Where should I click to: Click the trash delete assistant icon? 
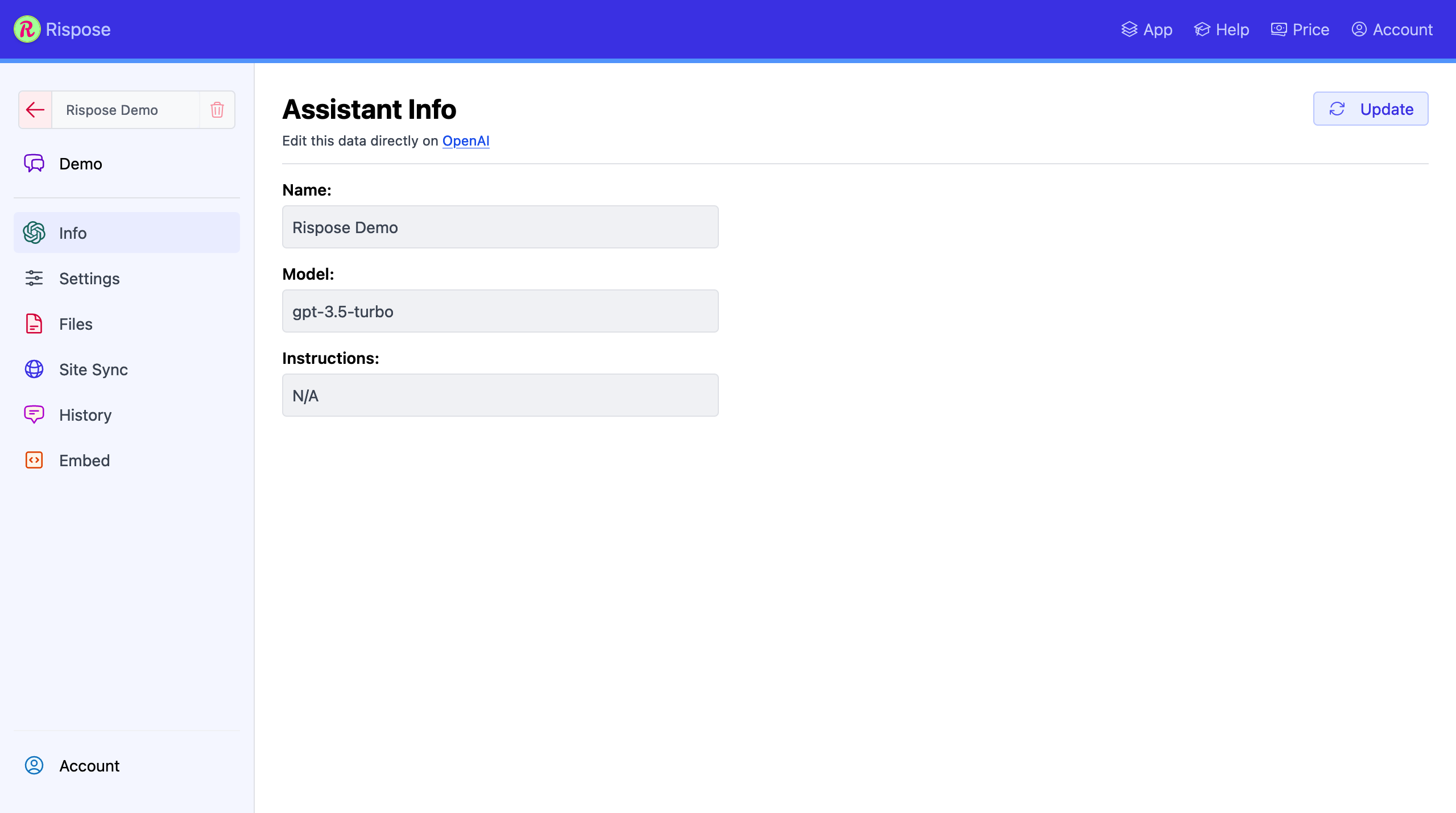click(x=217, y=110)
